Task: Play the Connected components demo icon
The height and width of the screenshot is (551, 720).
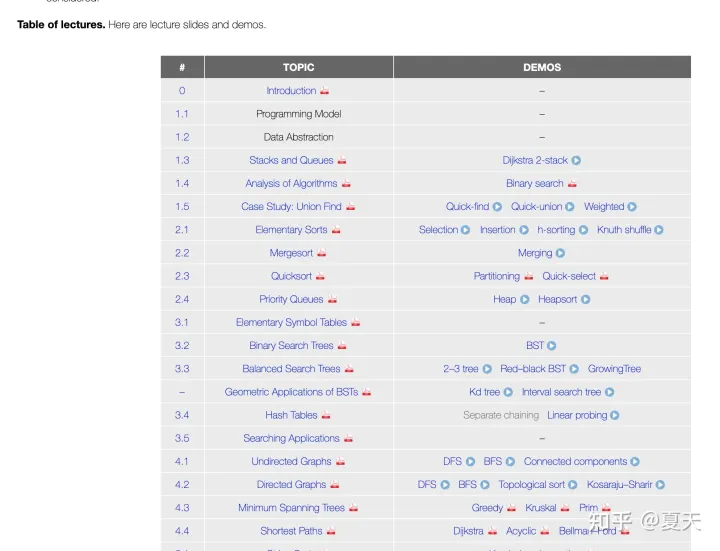Action: 635,461
